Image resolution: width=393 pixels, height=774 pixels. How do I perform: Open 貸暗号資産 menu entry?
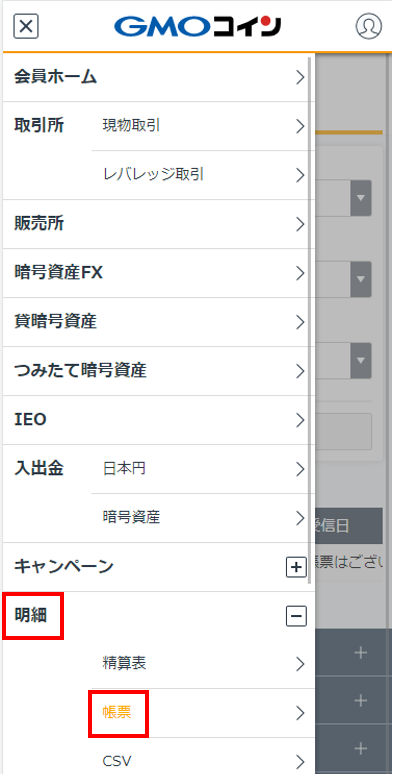(x=158, y=322)
